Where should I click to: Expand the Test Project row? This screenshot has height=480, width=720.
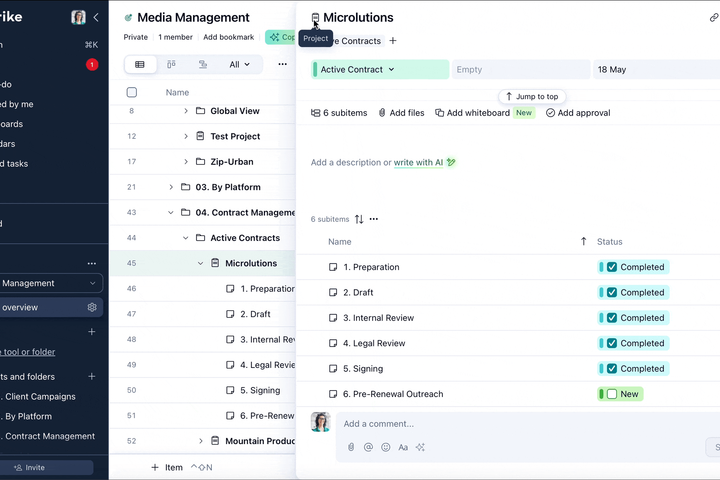point(186,136)
